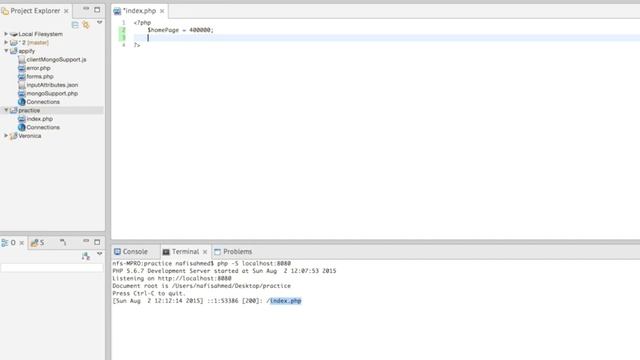Select clientMongoSupport.js in the tree

point(56,60)
